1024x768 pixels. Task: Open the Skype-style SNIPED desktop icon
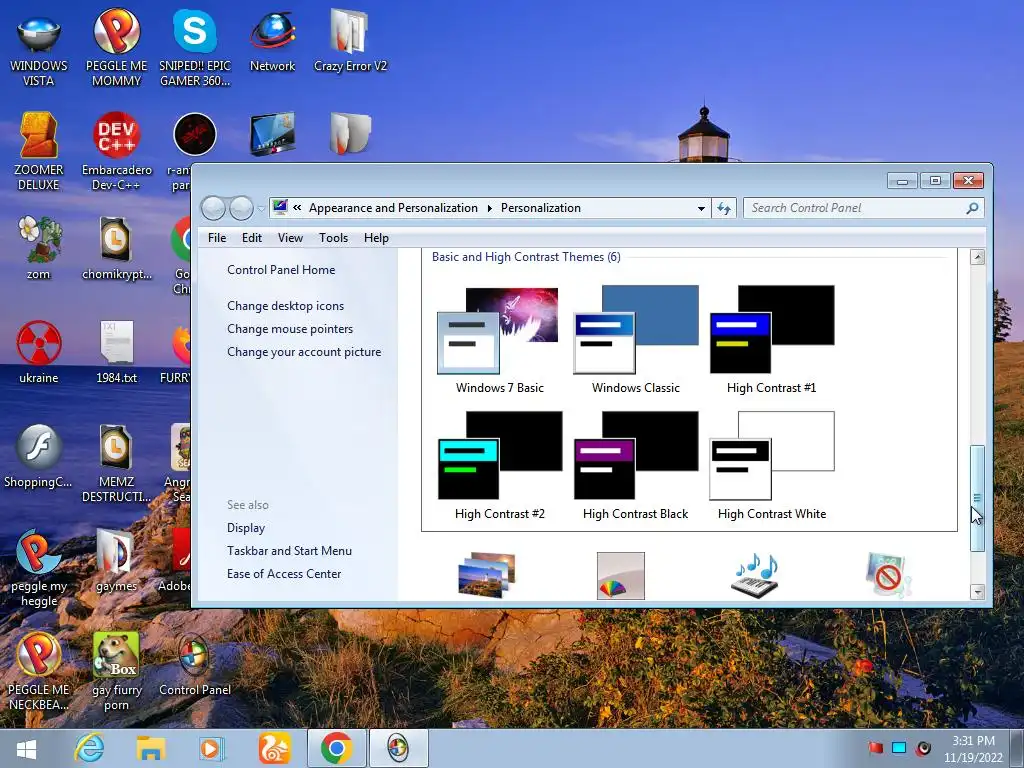pyautogui.click(x=195, y=50)
